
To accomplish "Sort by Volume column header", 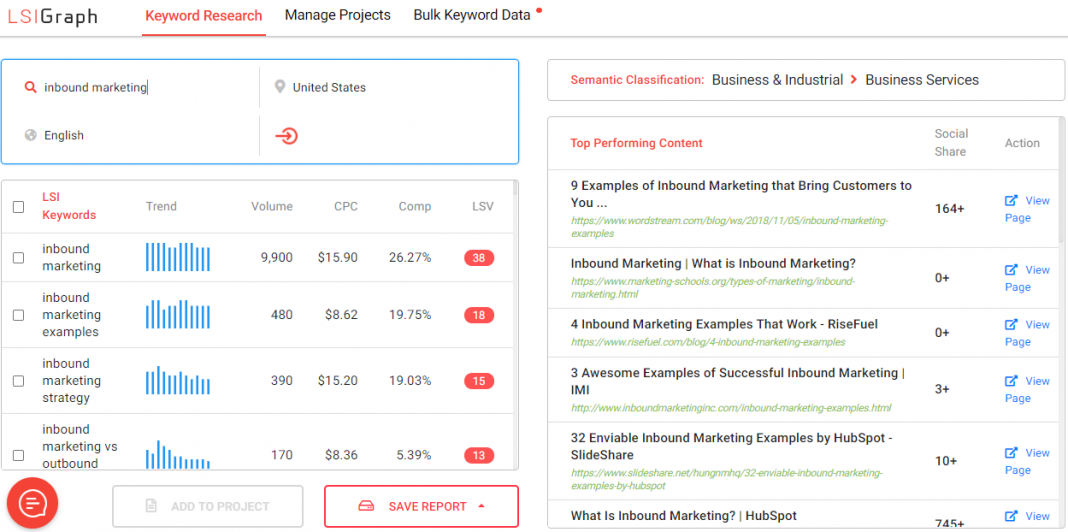I will 272,206.
